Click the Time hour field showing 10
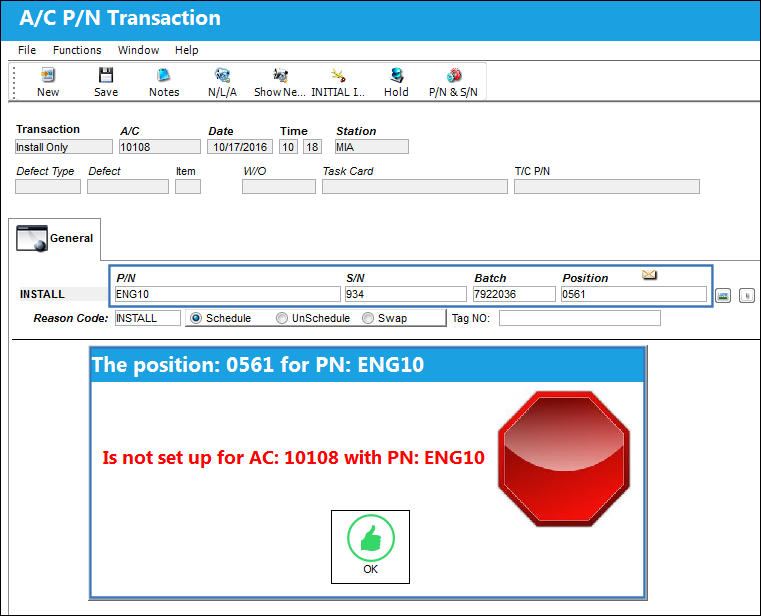761x616 pixels. tap(288, 147)
